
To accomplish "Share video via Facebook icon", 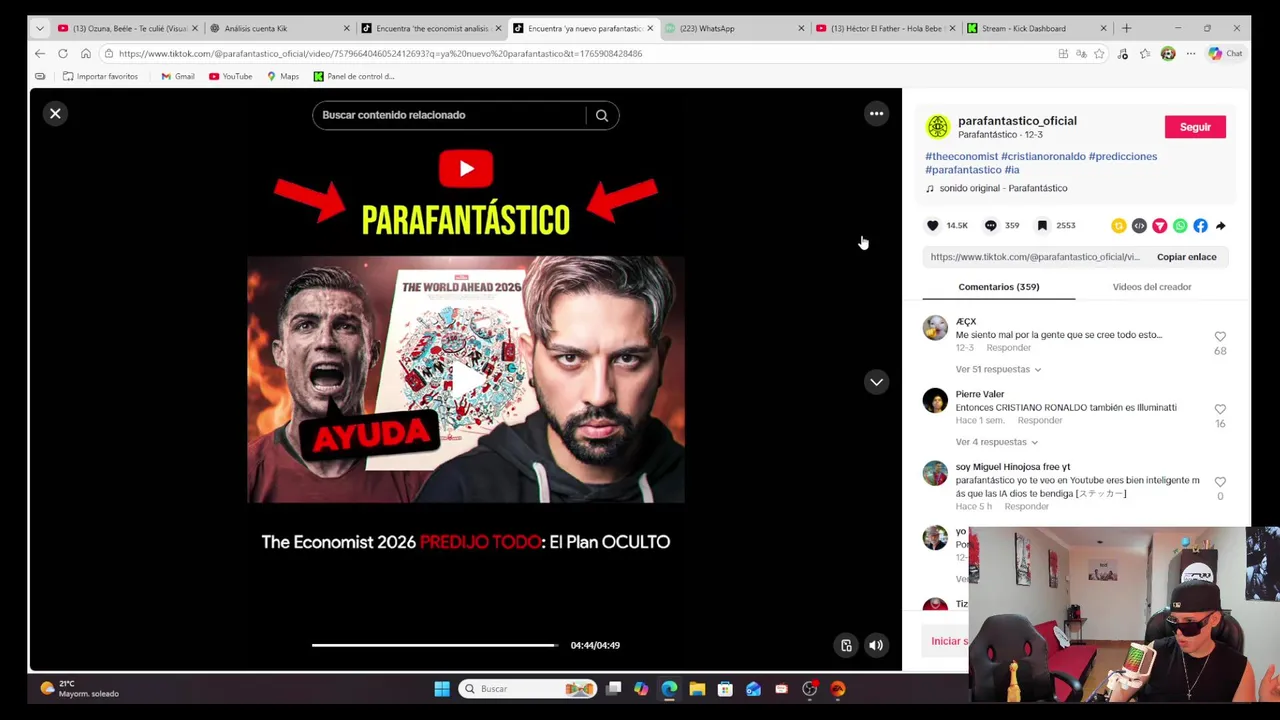I will coord(1200,226).
